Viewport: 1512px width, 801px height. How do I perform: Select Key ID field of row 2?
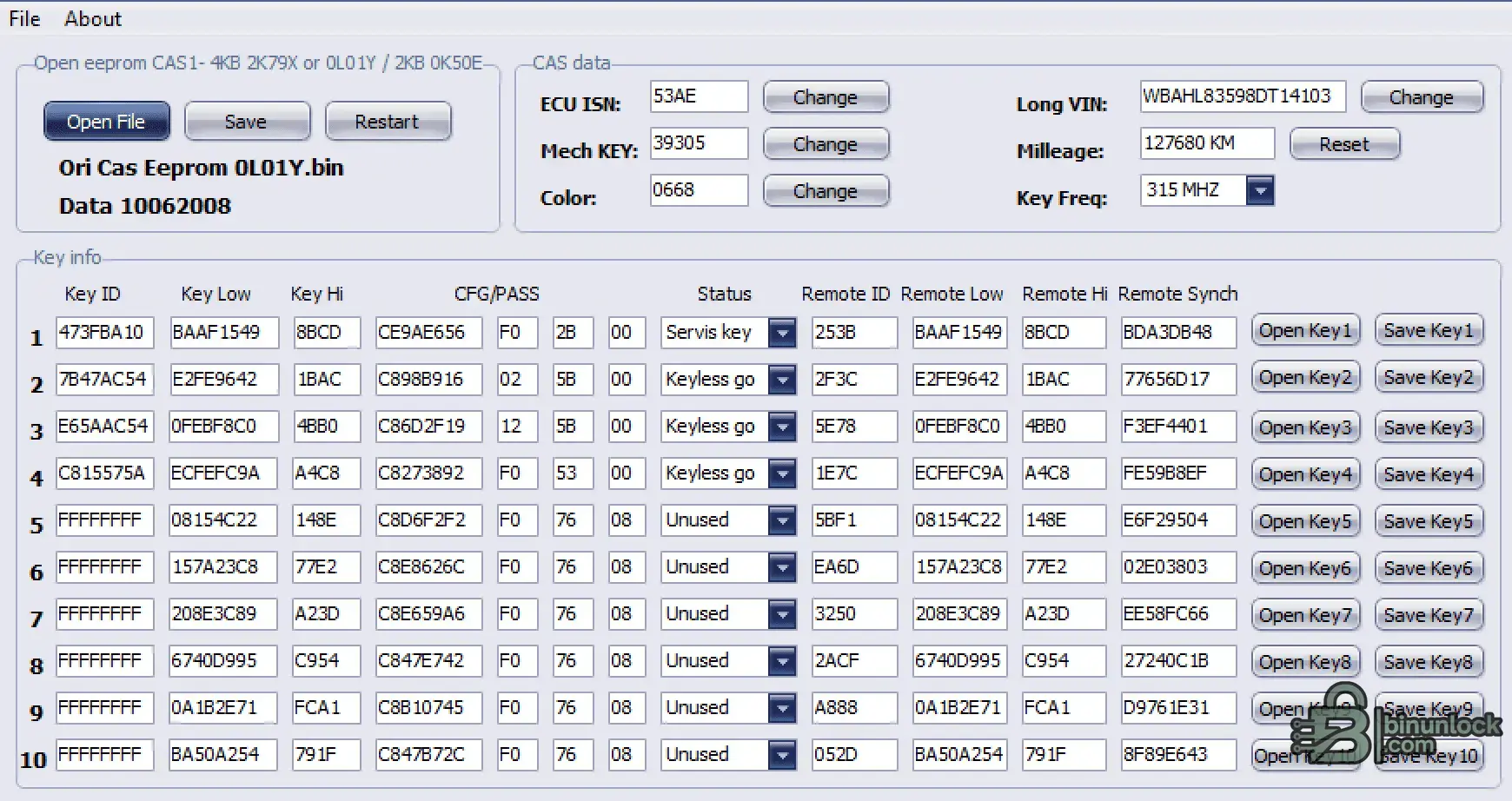(104, 380)
